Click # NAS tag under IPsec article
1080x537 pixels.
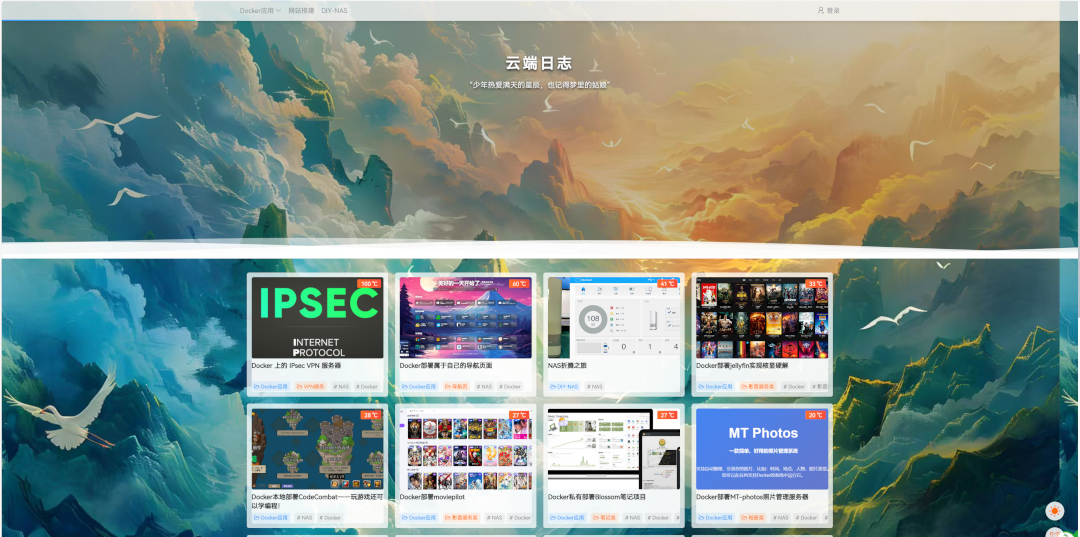click(341, 387)
